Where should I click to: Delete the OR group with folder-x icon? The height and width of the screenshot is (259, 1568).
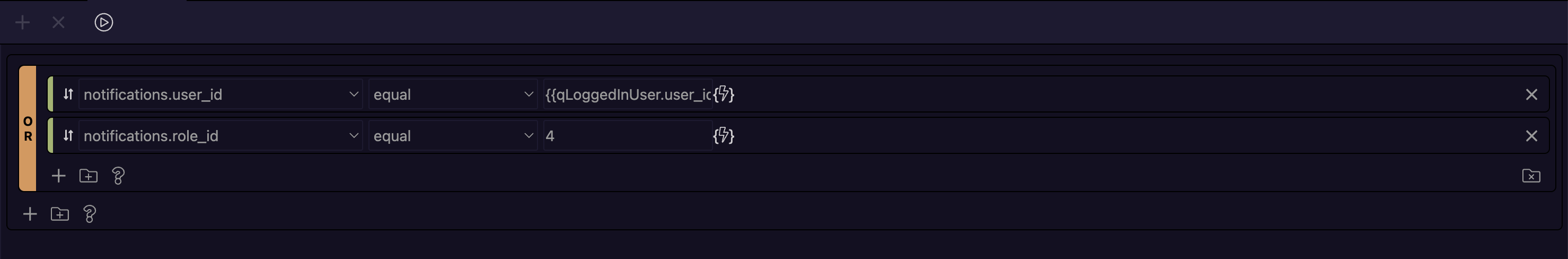1531,176
